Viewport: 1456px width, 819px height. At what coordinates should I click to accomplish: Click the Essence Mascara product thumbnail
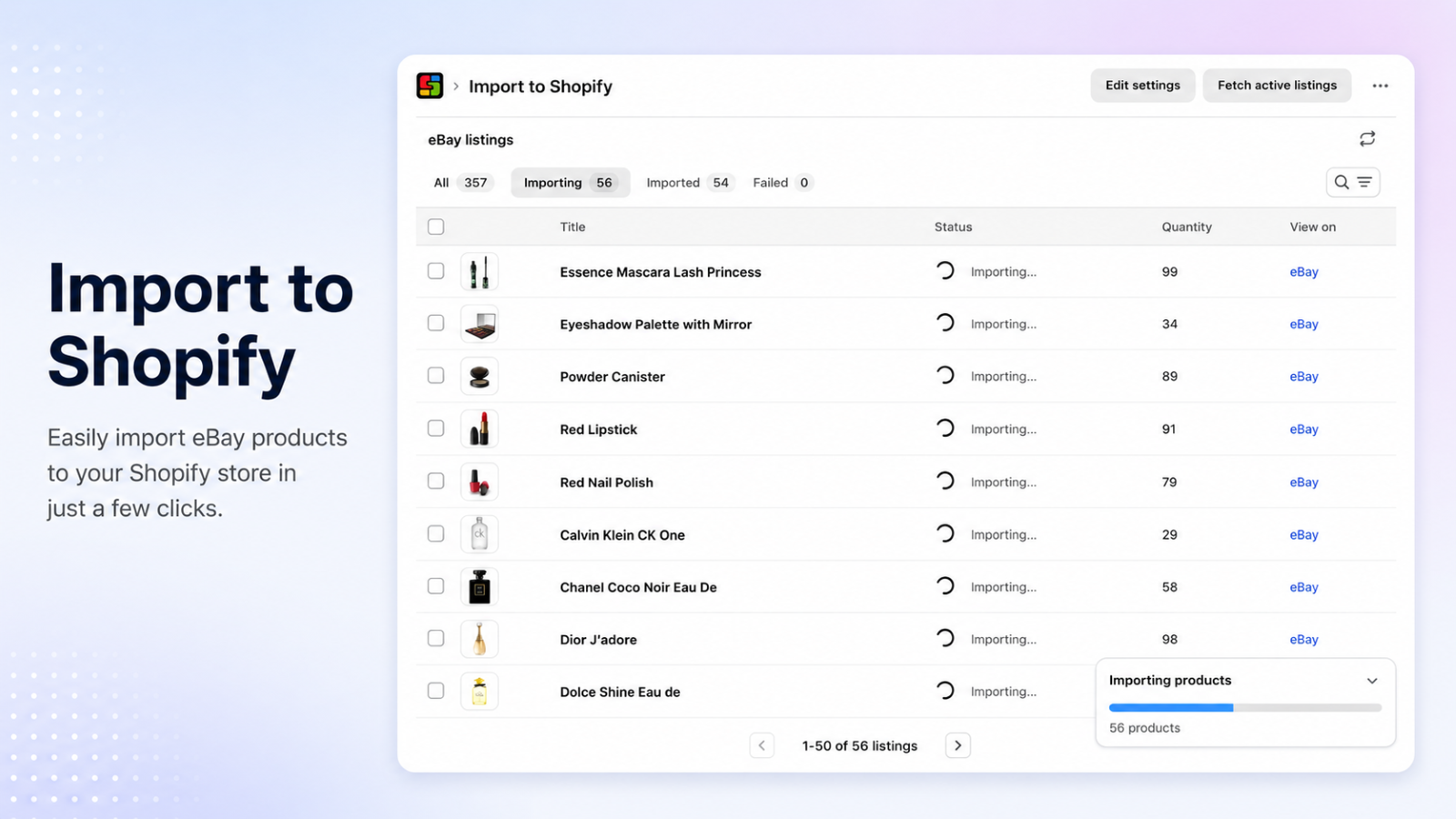(x=480, y=271)
